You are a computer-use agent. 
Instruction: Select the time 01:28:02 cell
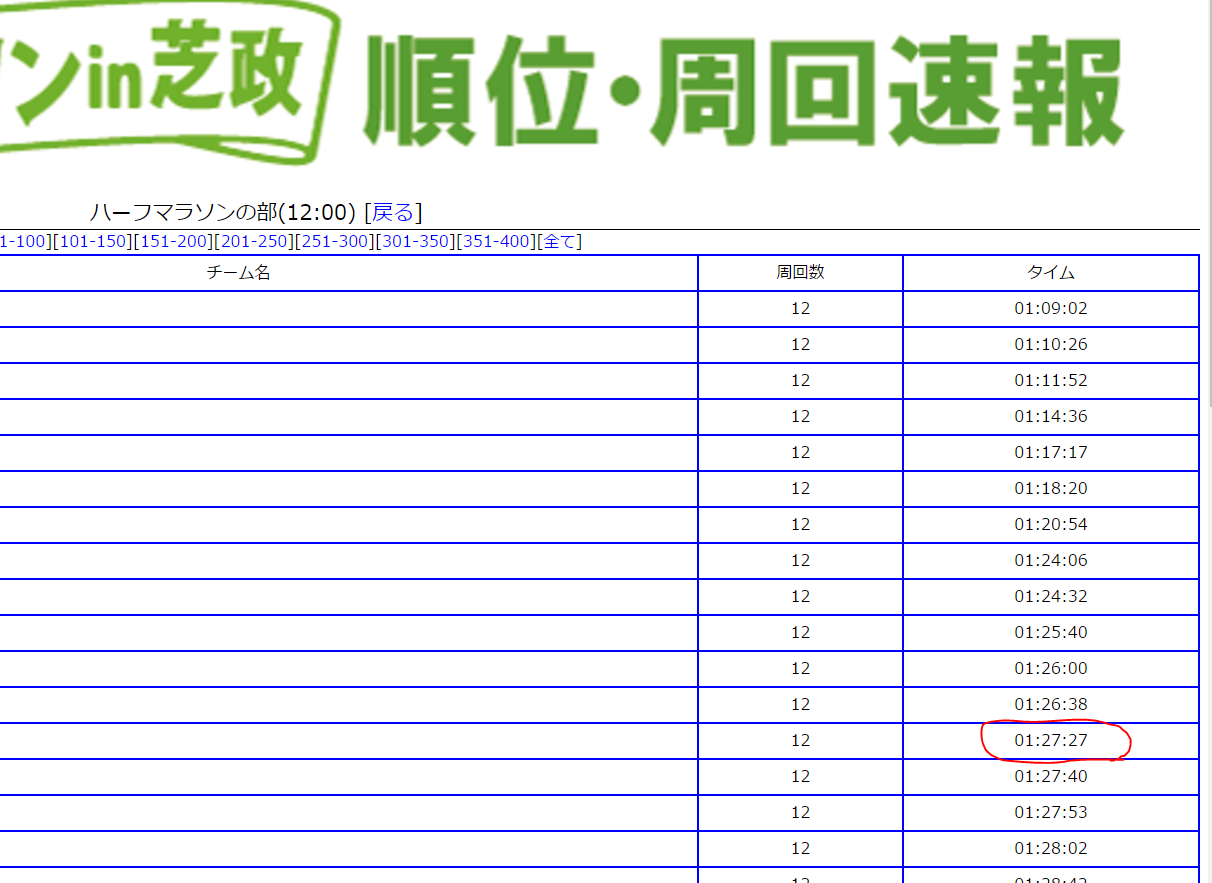point(1051,849)
